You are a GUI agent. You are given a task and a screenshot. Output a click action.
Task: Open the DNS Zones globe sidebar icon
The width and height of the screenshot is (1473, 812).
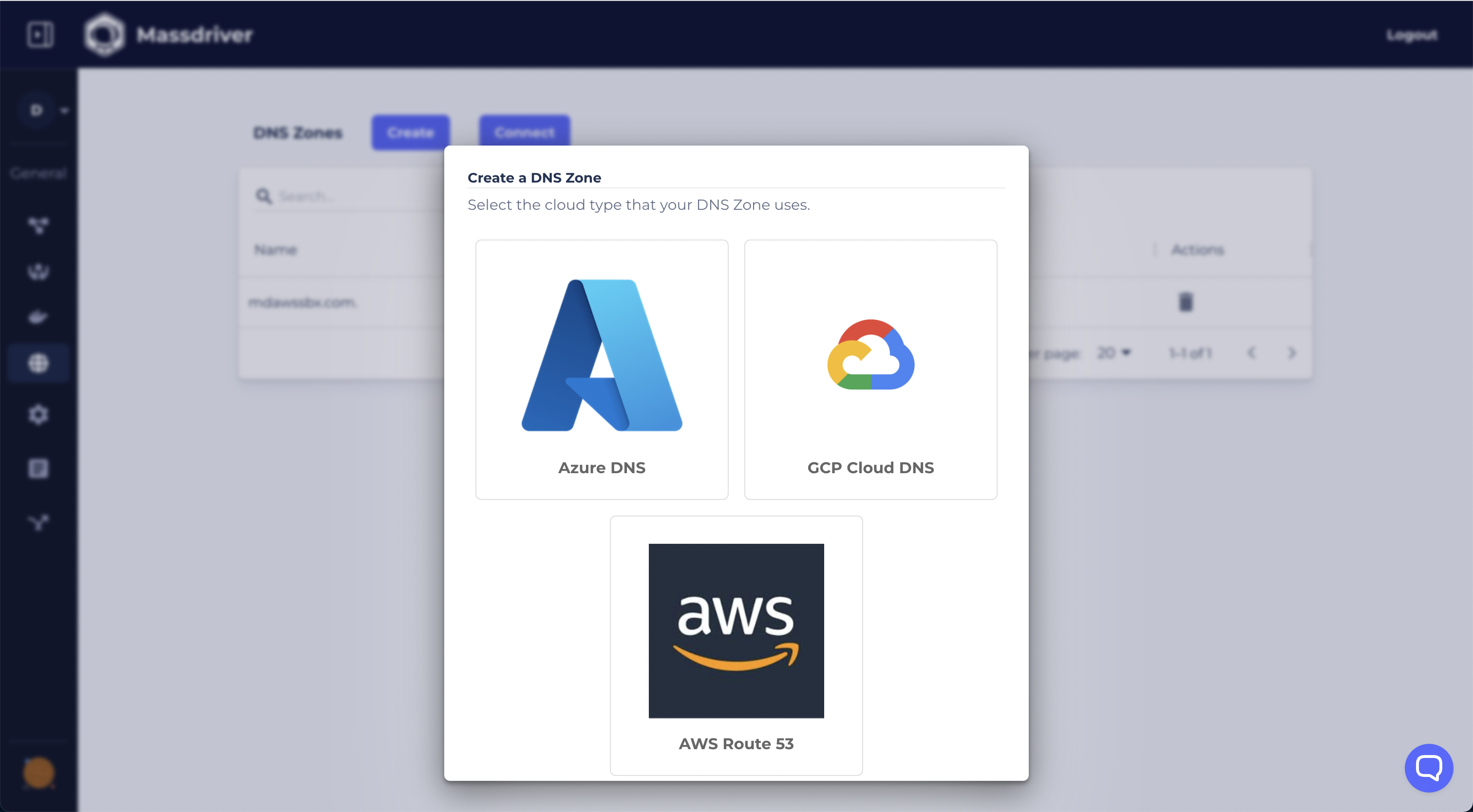point(38,363)
